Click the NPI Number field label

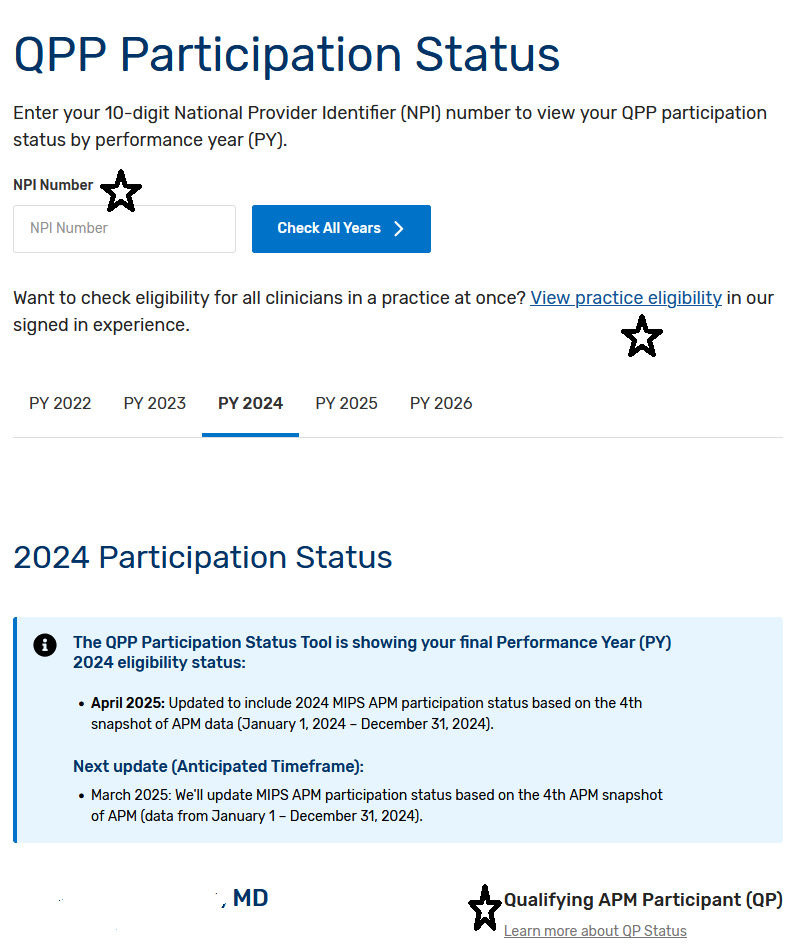(53, 185)
